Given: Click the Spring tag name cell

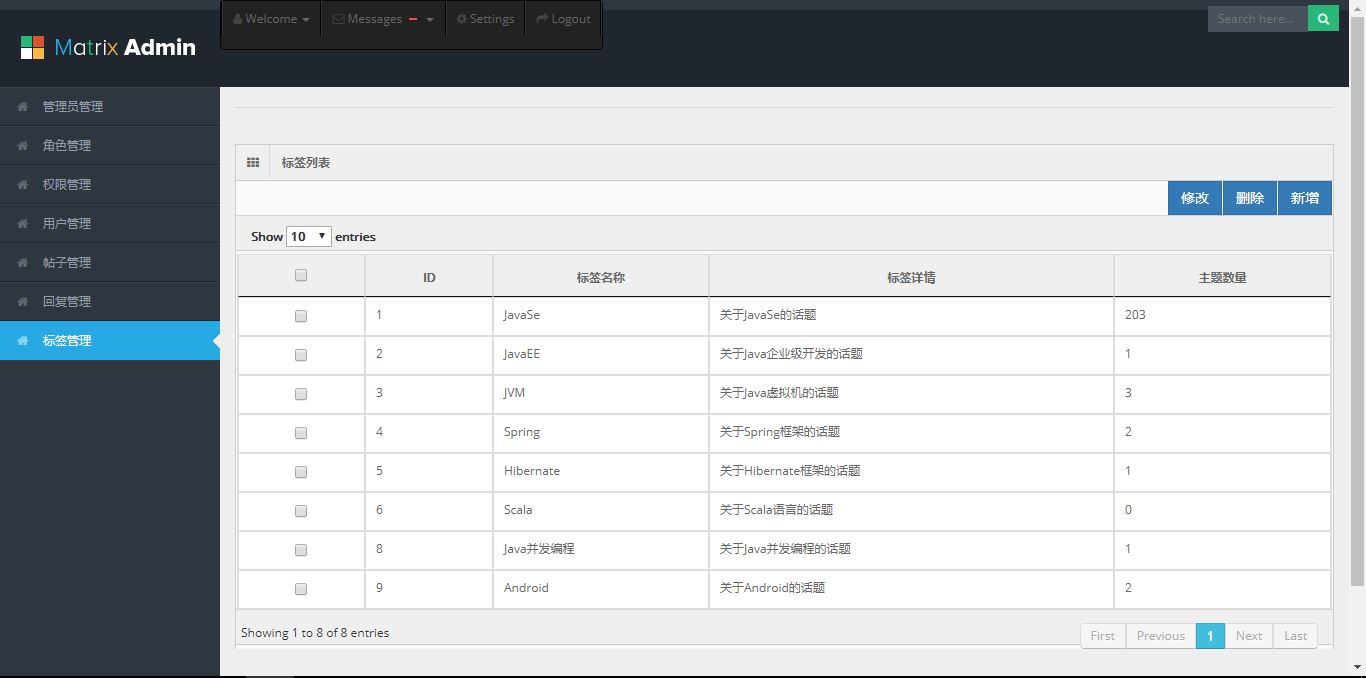Looking at the screenshot, I should click(601, 432).
